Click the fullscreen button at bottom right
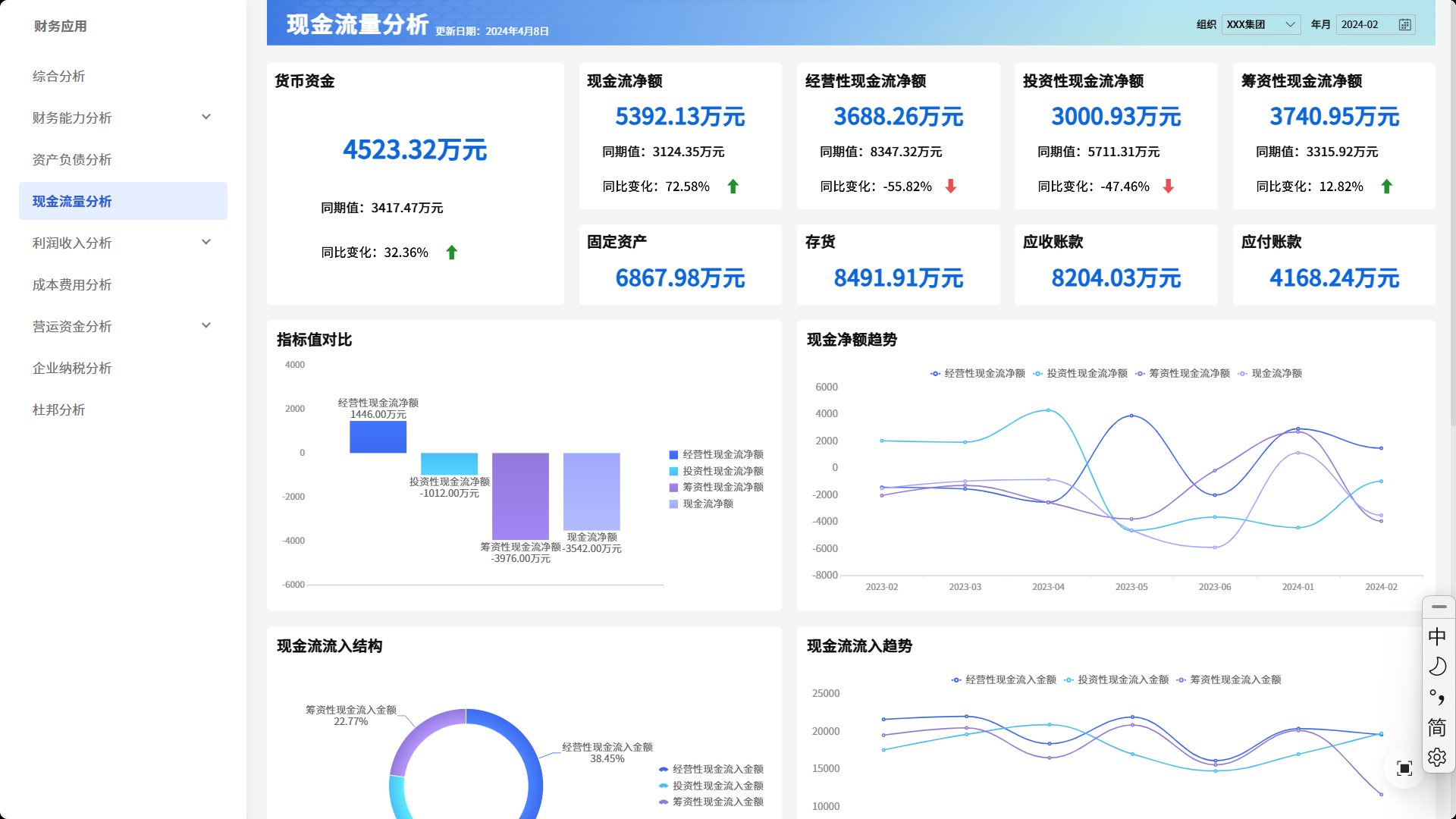This screenshot has height=819, width=1456. (1404, 768)
